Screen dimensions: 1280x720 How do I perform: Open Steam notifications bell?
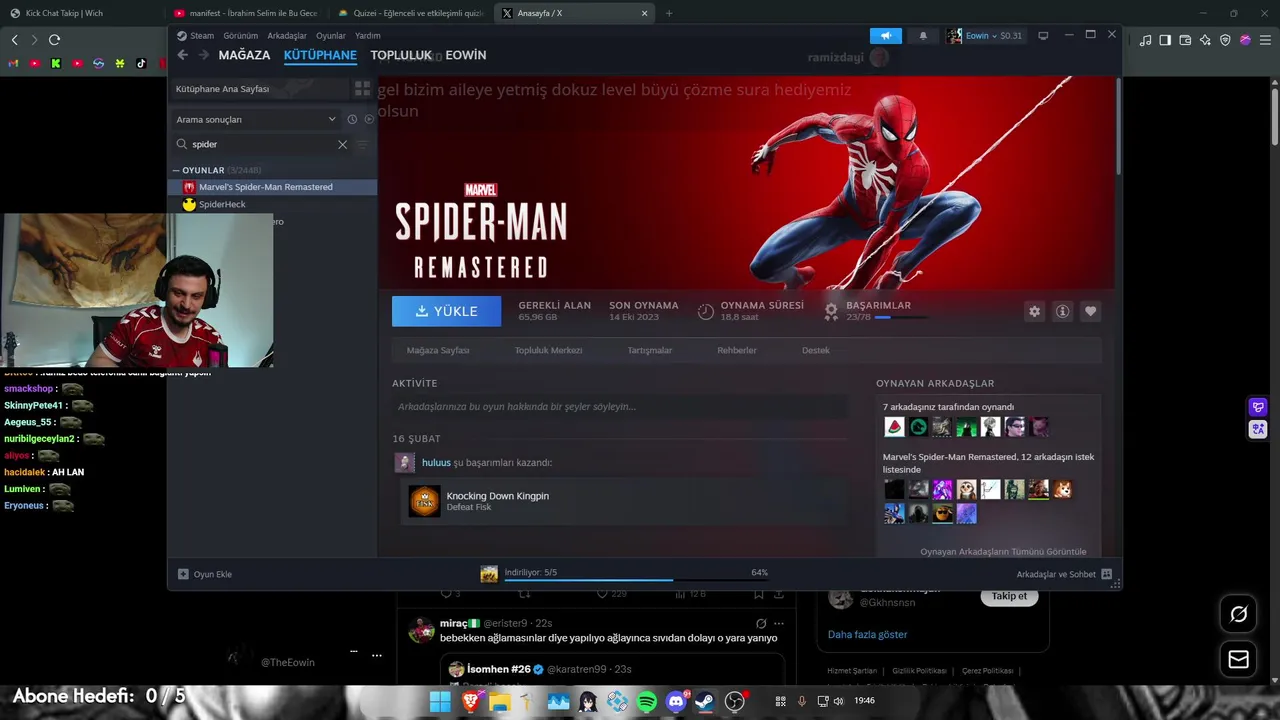[x=923, y=35]
